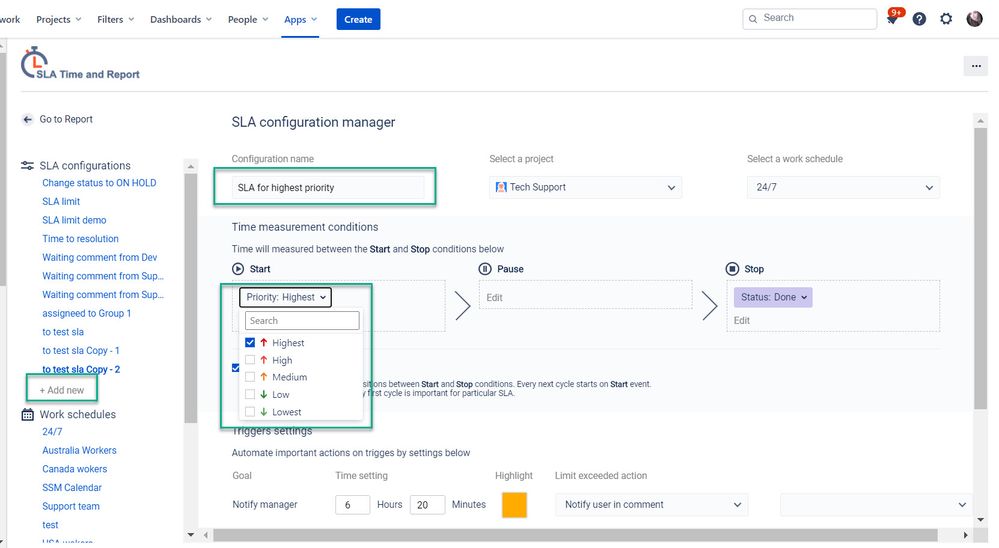The height and width of the screenshot is (548, 999).
Task: Click Edit in the Pause condition box
Action: [x=494, y=298]
